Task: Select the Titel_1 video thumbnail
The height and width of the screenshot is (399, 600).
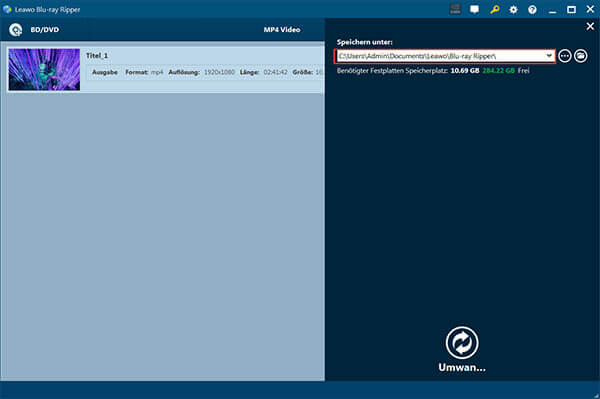Action: pyautogui.click(x=44, y=69)
